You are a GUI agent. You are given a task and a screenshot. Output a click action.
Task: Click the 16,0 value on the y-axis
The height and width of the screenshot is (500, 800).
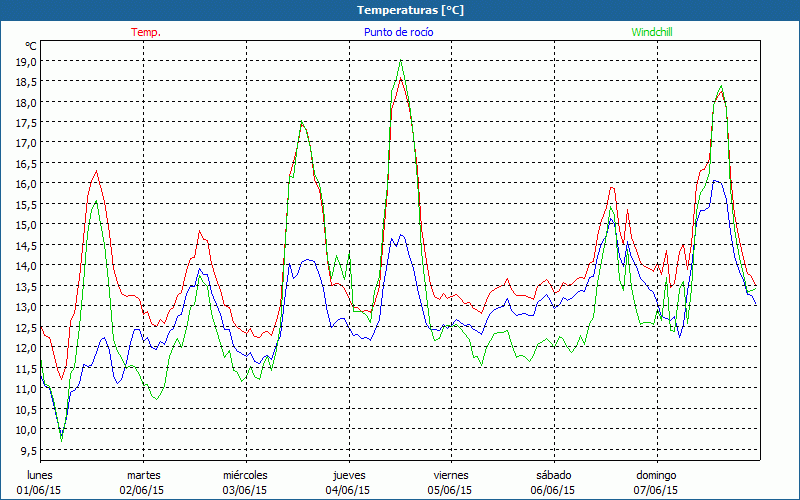point(26,184)
